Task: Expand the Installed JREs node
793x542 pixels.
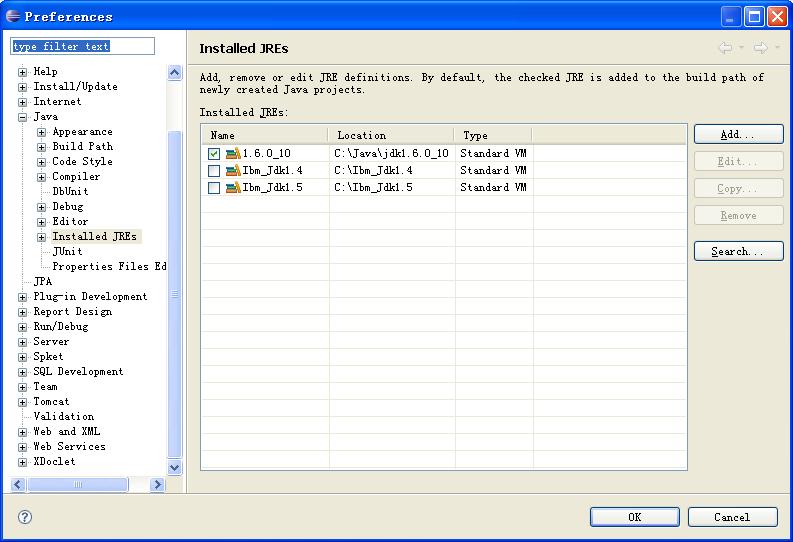Action: (x=41, y=237)
